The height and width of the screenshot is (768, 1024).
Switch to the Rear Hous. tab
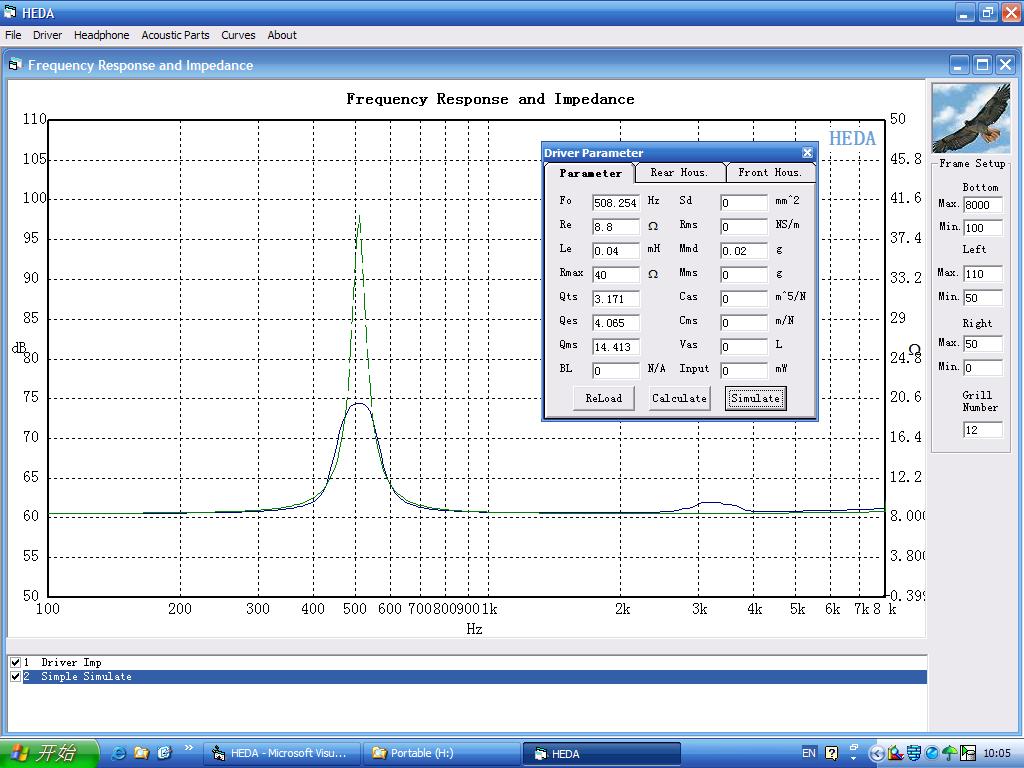click(679, 172)
